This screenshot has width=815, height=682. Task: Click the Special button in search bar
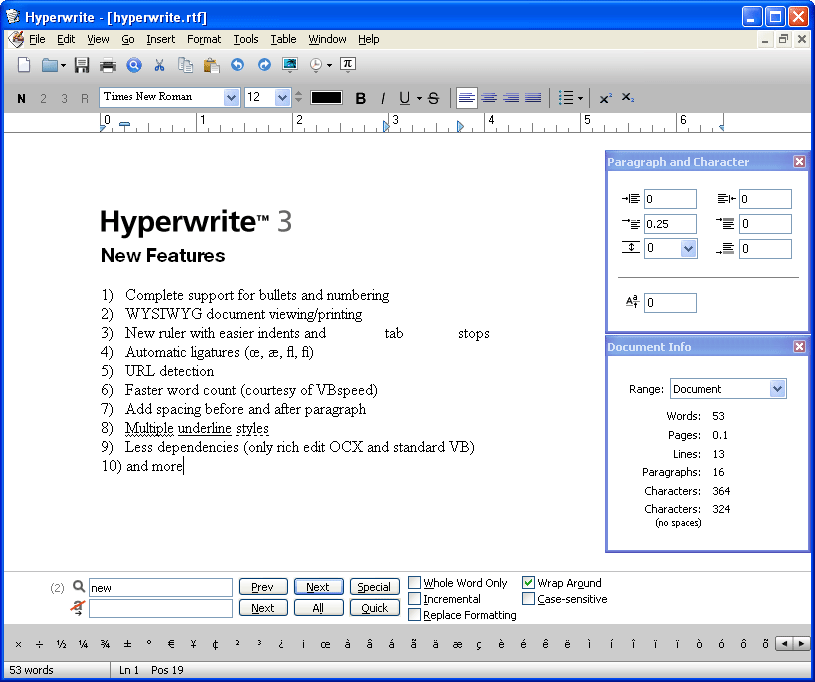pyautogui.click(x=374, y=587)
